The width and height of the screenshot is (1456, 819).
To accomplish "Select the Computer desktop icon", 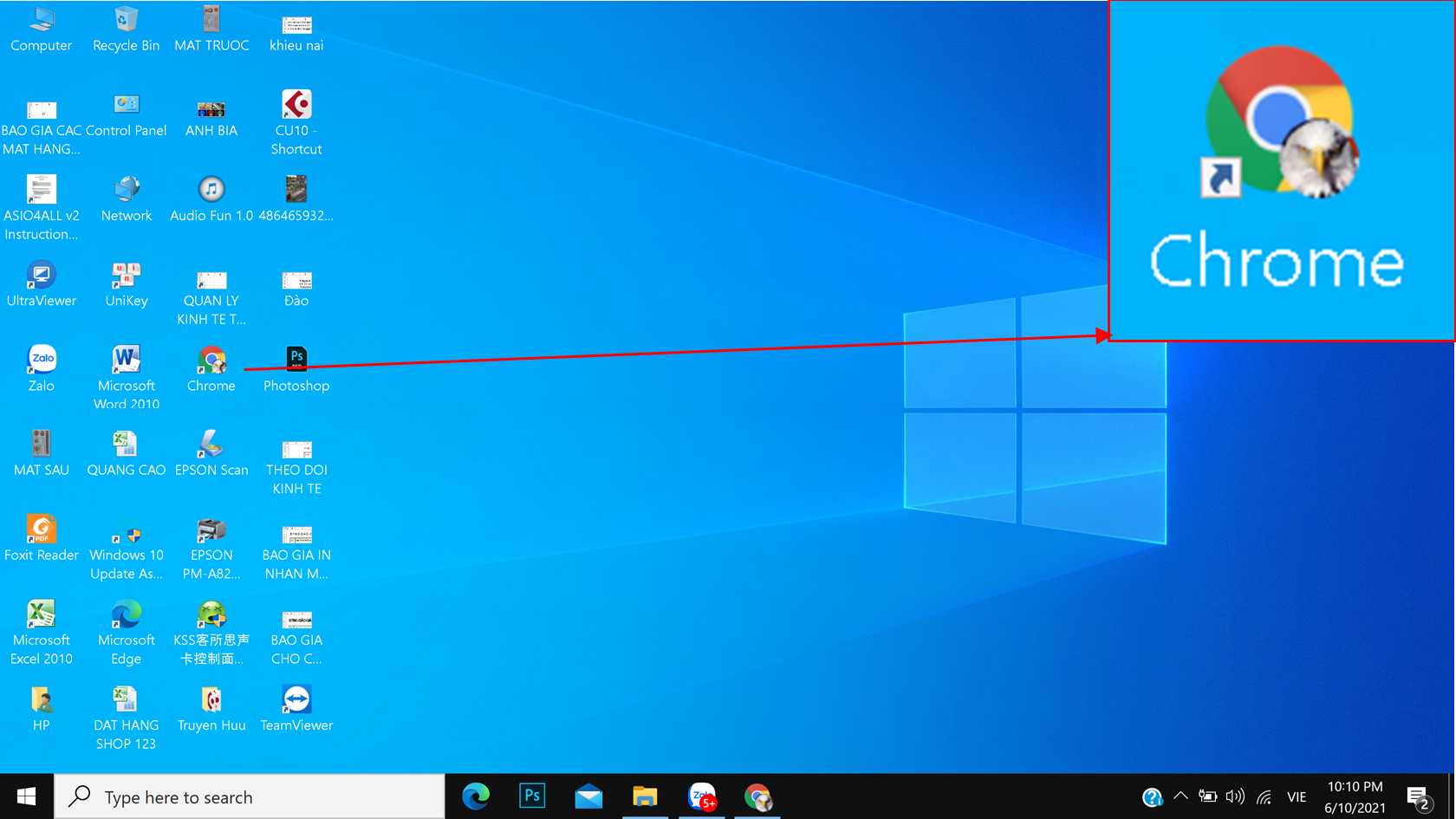I will [x=42, y=29].
